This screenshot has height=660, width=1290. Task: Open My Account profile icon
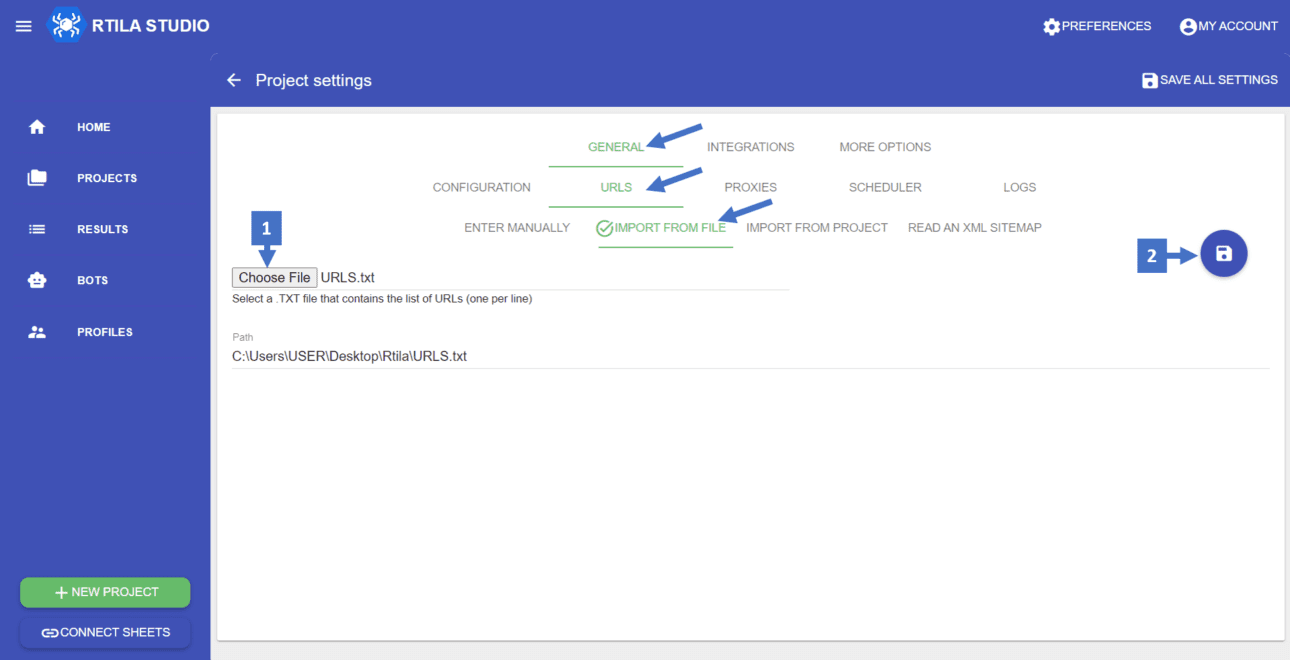click(1188, 27)
